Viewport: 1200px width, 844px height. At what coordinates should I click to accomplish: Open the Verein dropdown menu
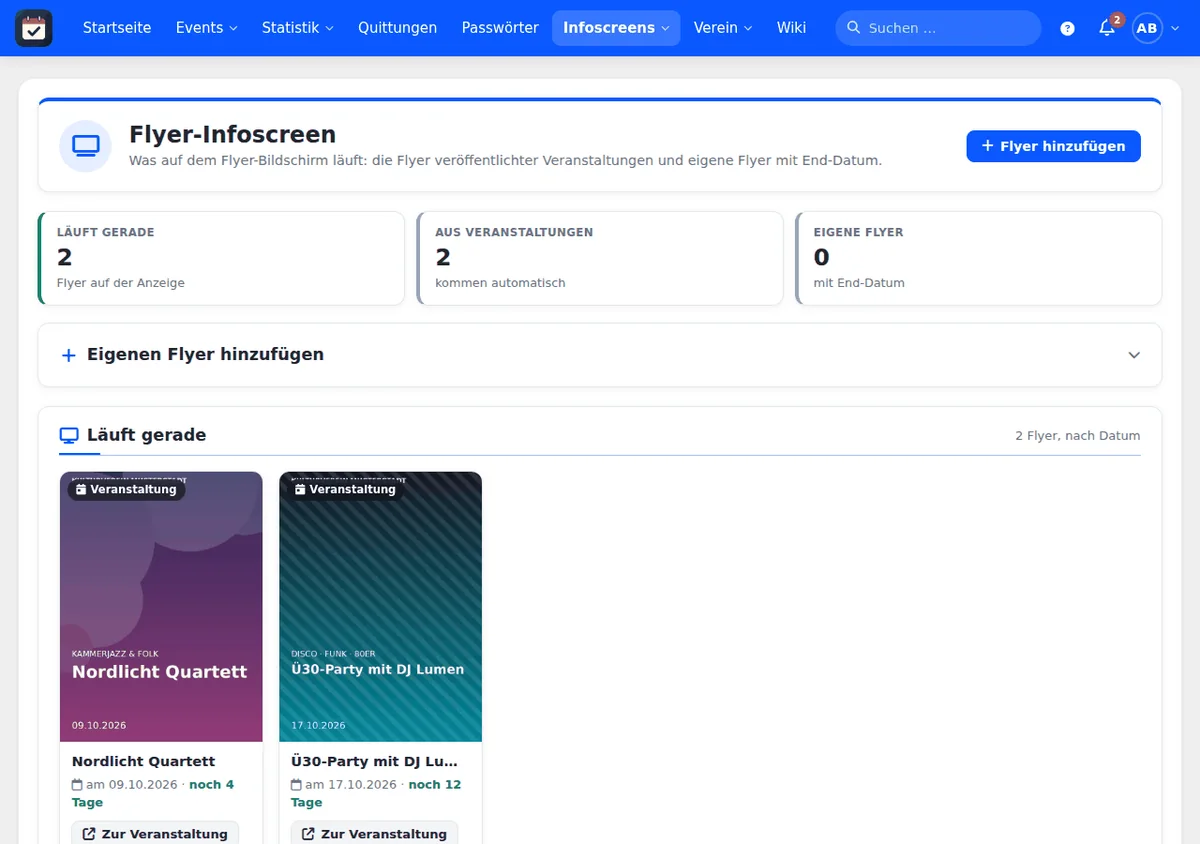click(723, 28)
